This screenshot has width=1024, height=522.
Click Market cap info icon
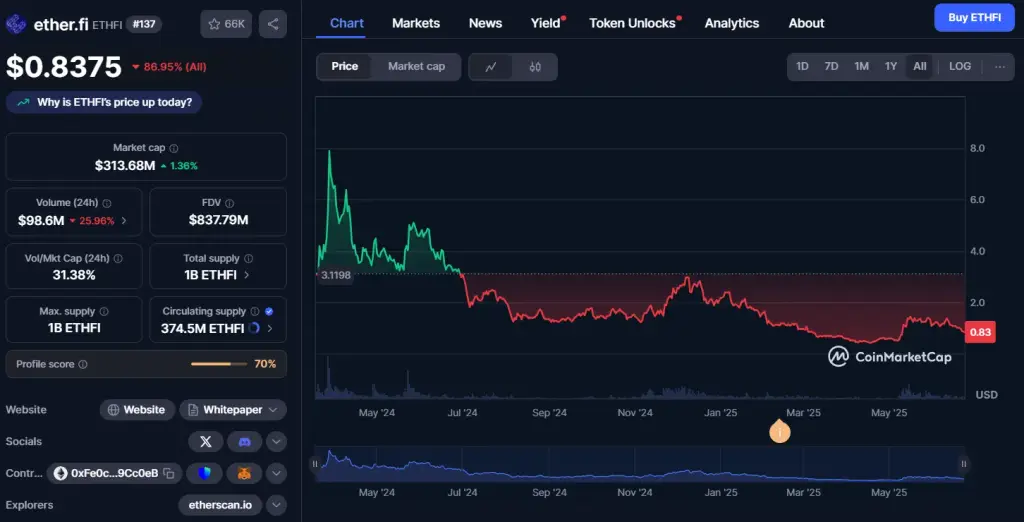174,148
